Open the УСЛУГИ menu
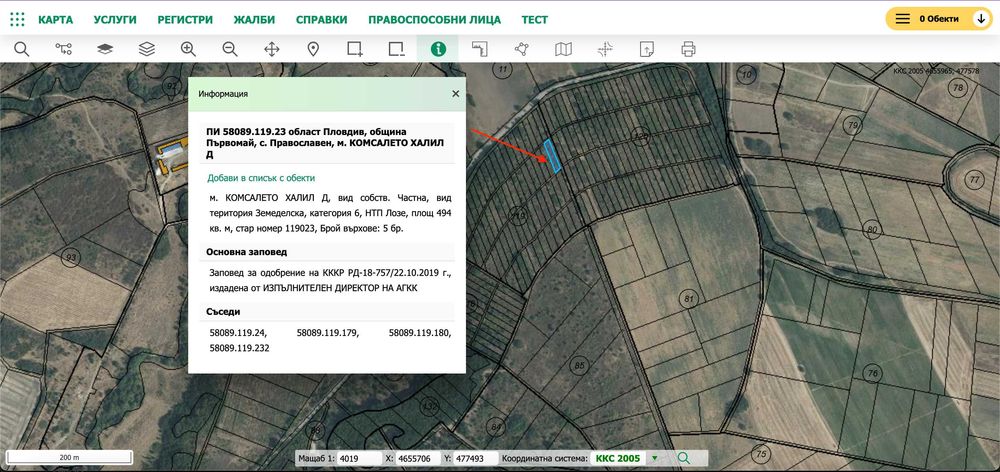This screenshot has width=1000, height=472. coord(115,20)
